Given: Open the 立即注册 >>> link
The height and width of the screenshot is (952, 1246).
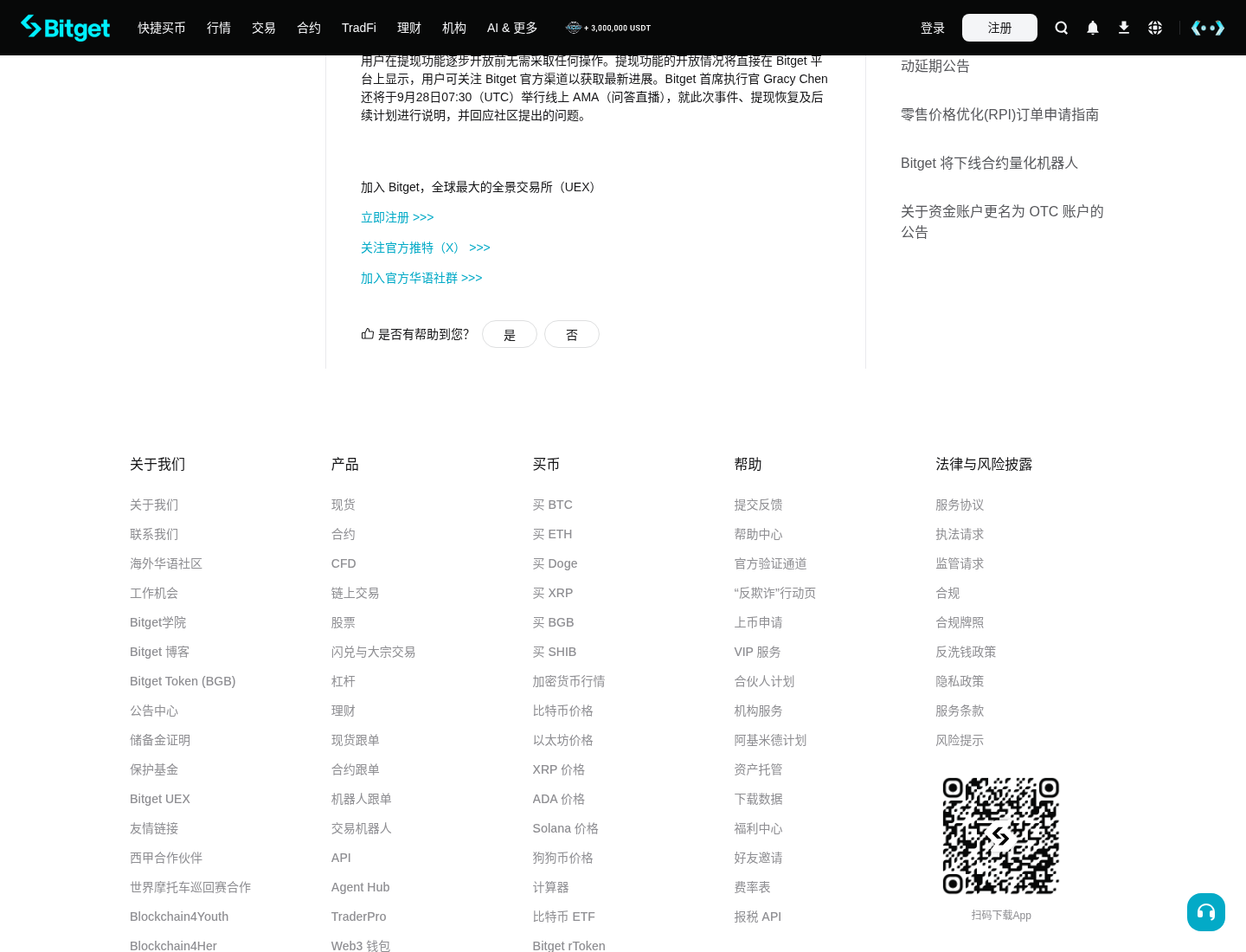Looking at the screenshot, I should click(397, 217).
